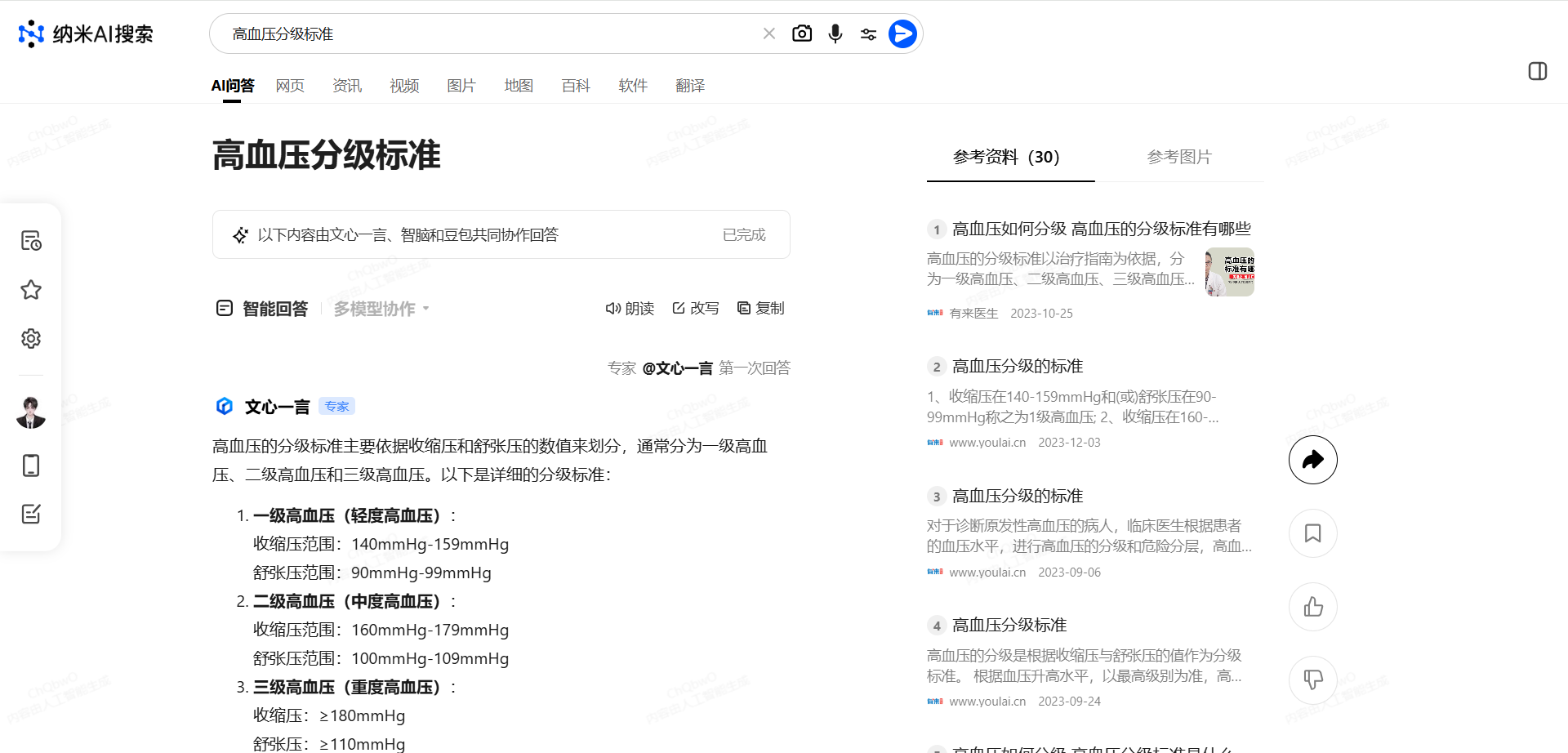Give the AI answer a thumbs up
The height and width of the screenshot is (753, 1568).
[x=1312, y=606]
